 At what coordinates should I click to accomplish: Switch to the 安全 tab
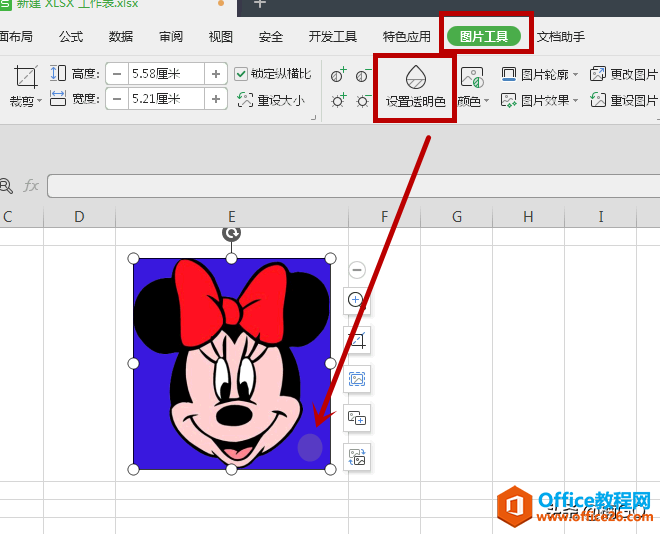pos(271,37)
